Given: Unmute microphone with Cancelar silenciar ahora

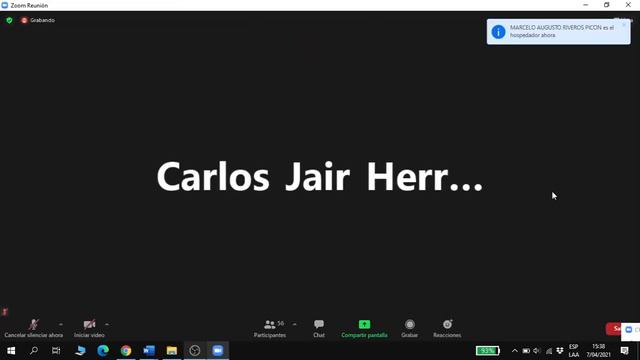Looking at the screenshot, I should (33, 329).
